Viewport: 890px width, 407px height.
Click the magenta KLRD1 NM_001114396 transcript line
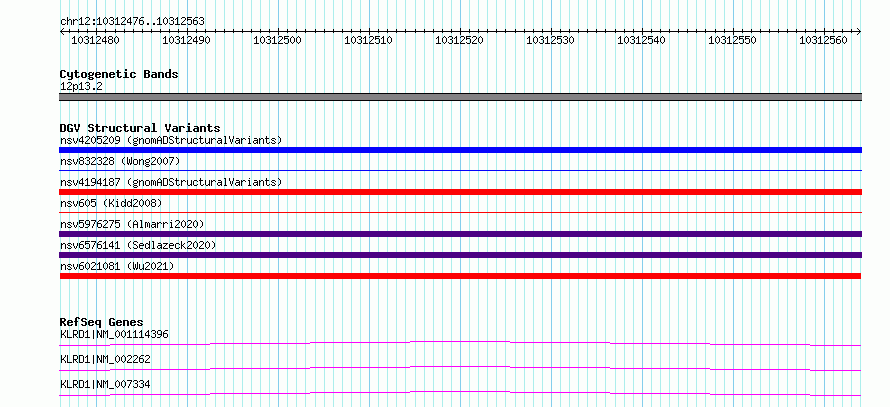460,343
